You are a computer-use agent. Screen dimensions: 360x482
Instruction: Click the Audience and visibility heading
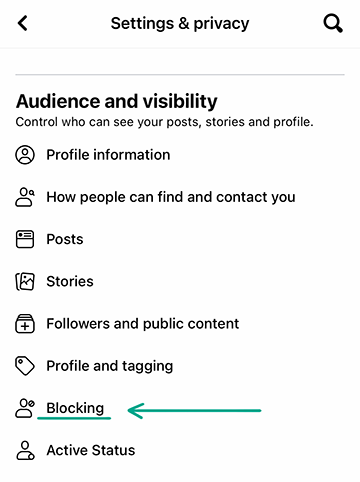117,101
